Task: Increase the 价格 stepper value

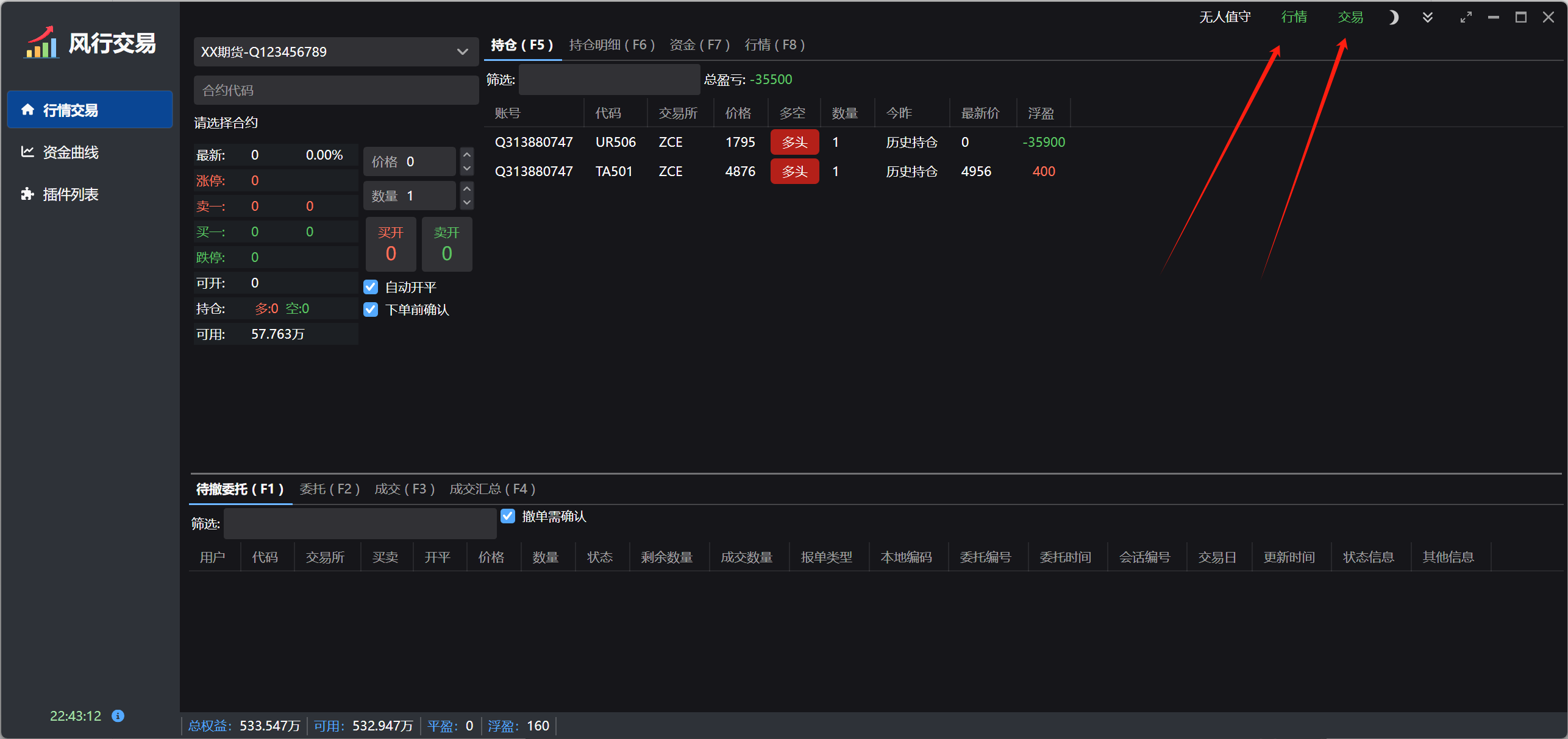Action: [467, 155]
